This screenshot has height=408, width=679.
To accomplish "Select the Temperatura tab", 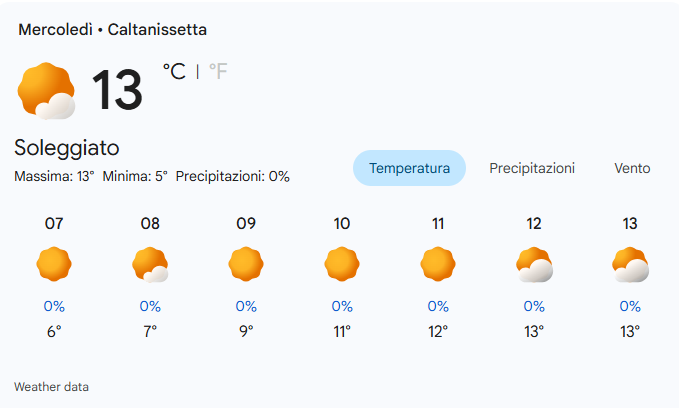I will coord(409,168).
